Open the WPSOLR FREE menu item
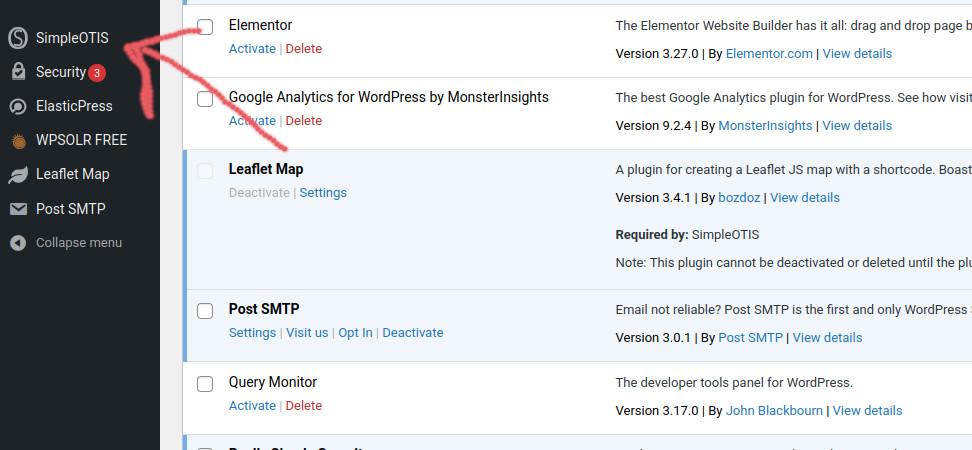The width and height of the screenshot is (972, 450). [80, 140]
